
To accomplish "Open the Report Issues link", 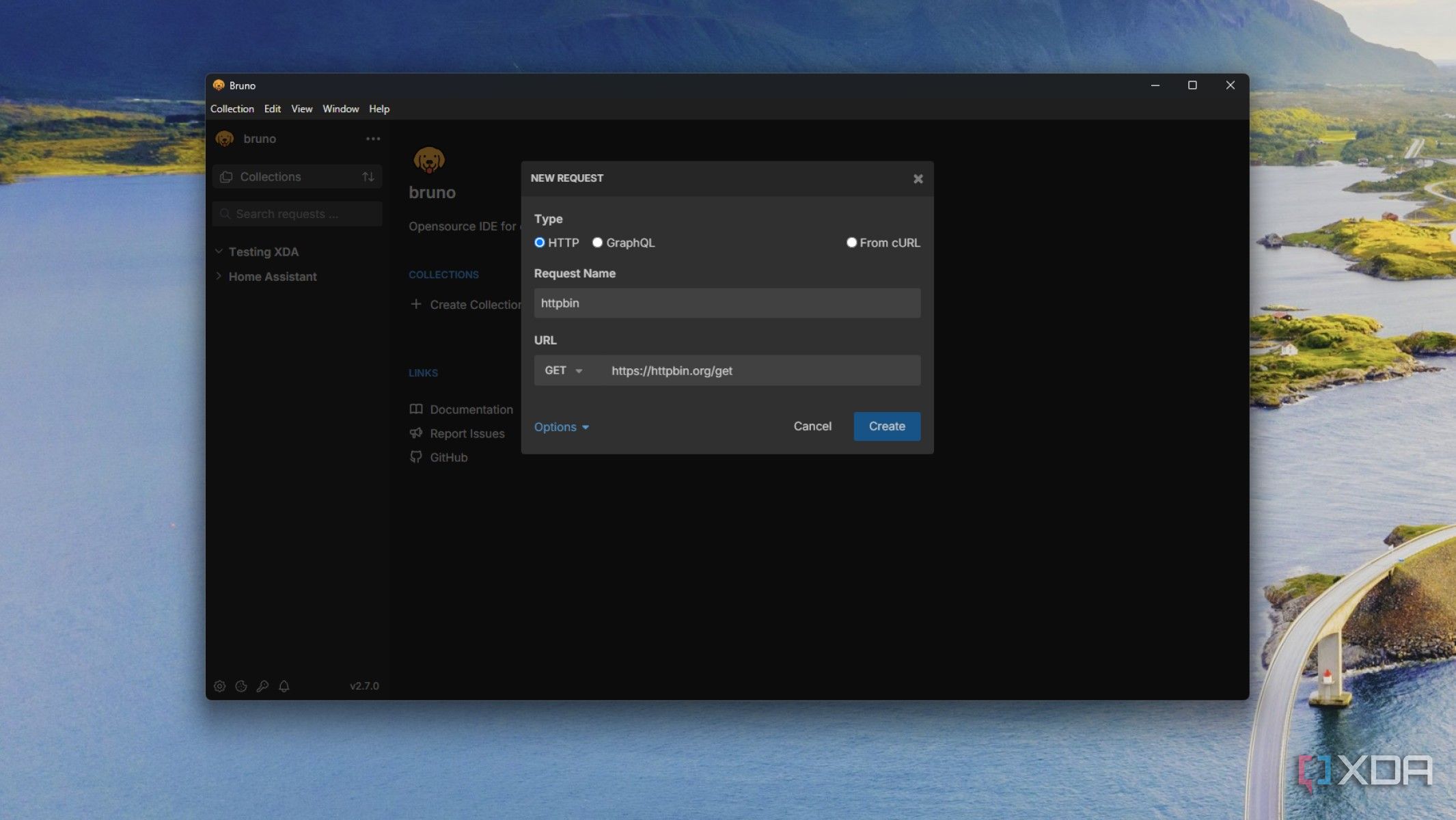I will point(467,433).
